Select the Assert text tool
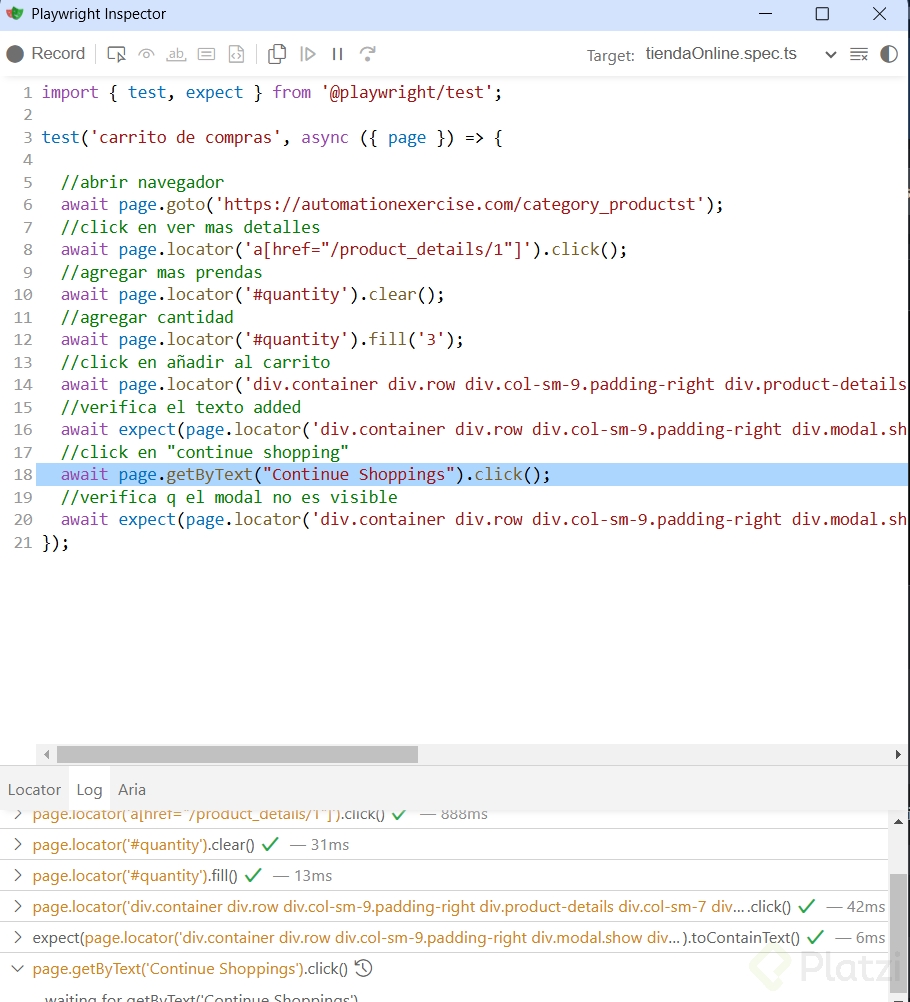This screenshot has height=1002, width=910. [176, 54]
